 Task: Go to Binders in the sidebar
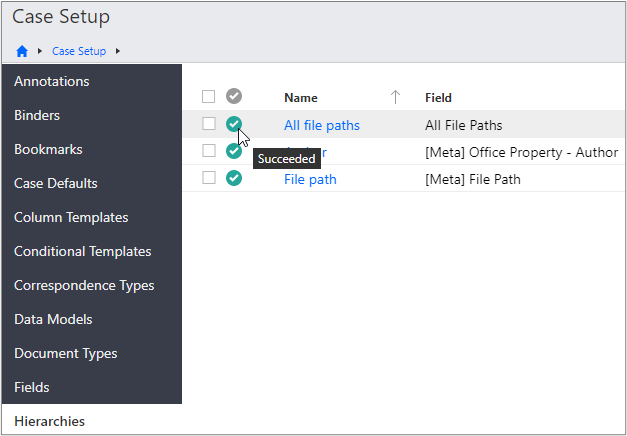[x=37, y=115]
